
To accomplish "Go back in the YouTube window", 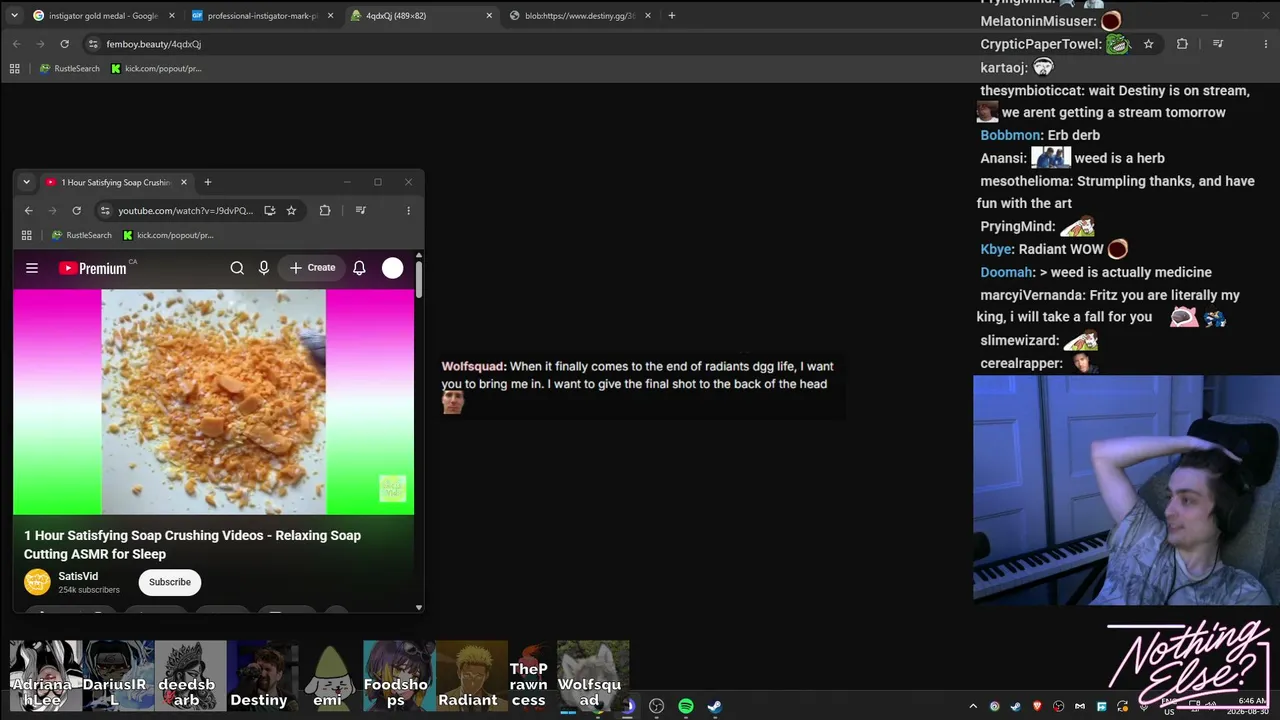I will (x=28, y=210).
